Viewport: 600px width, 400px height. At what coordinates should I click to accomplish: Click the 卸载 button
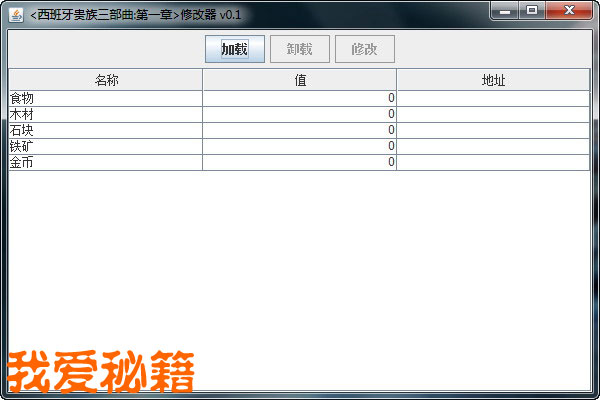click(x=299, y=49)
